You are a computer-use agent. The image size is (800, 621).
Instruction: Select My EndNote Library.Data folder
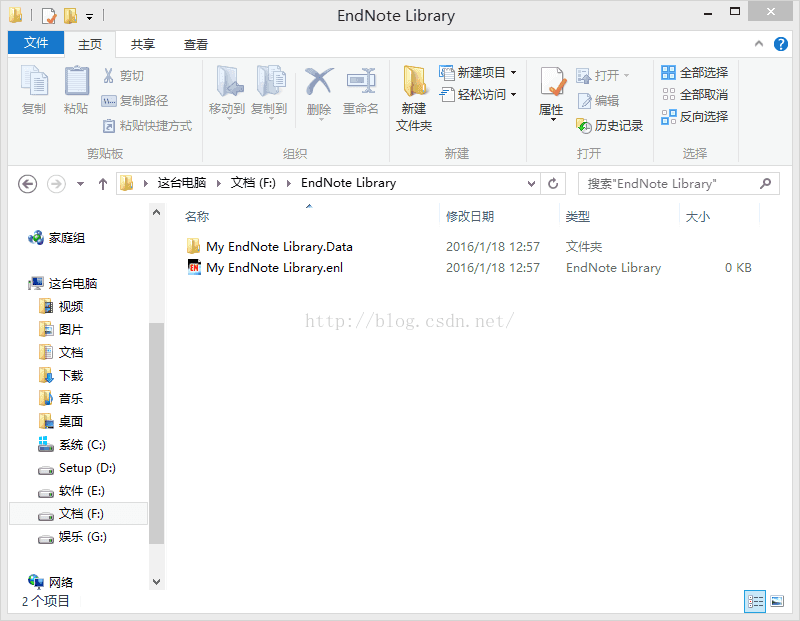269,246
